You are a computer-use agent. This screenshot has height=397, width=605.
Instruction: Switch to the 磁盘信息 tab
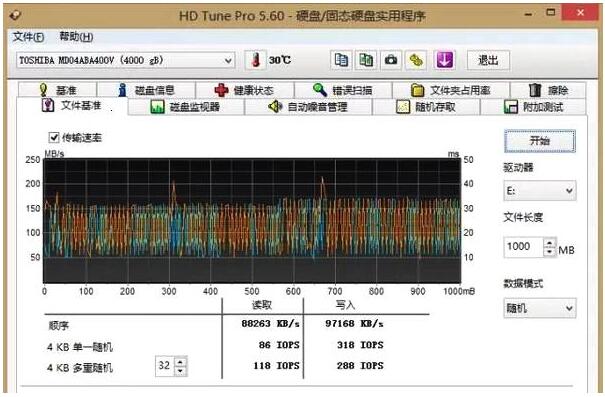[x=146, y=90]
